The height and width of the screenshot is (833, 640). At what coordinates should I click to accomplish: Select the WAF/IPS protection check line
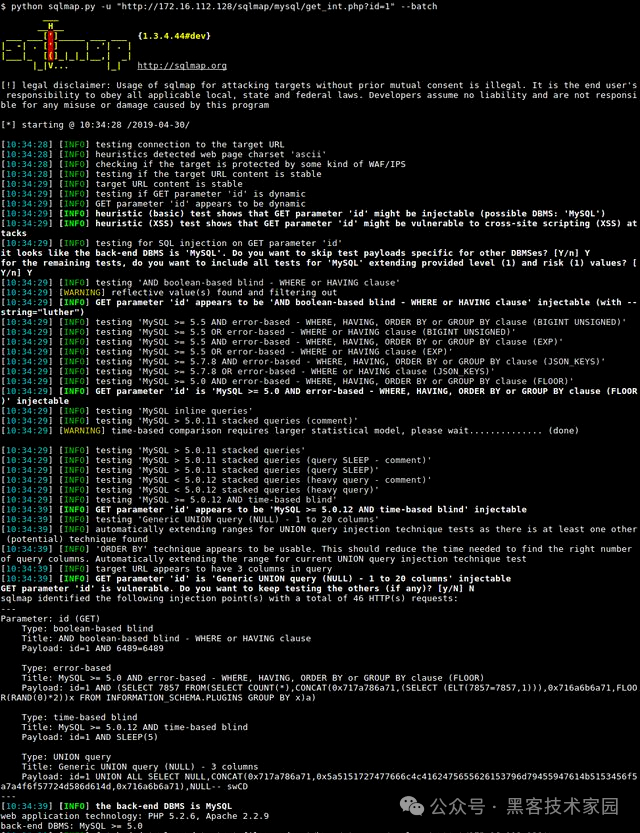[x=203, y=164]
